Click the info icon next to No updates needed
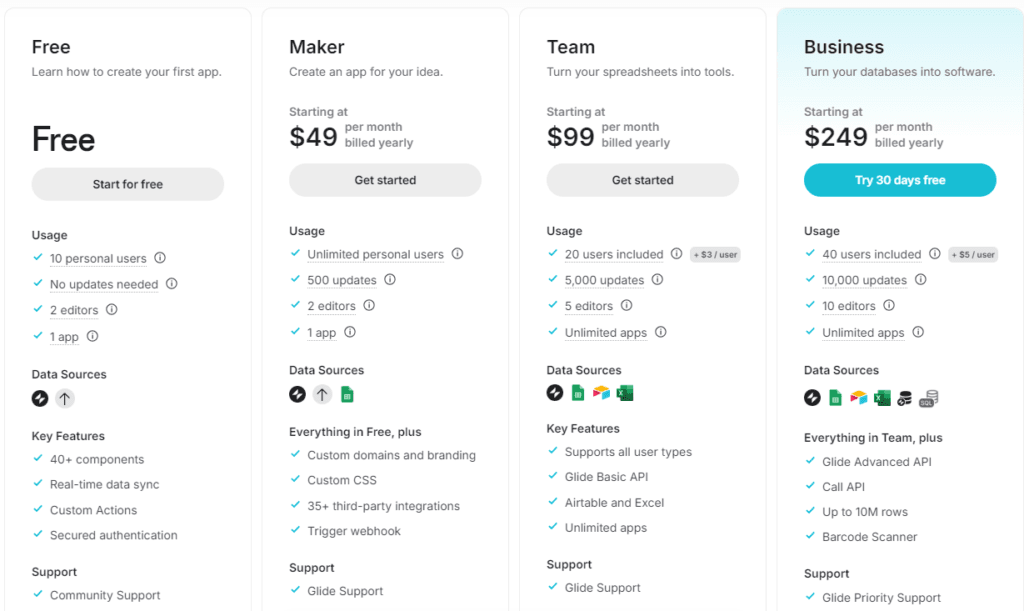The height and width of the screenshot is (611, 1024). [x=172, y=283]
